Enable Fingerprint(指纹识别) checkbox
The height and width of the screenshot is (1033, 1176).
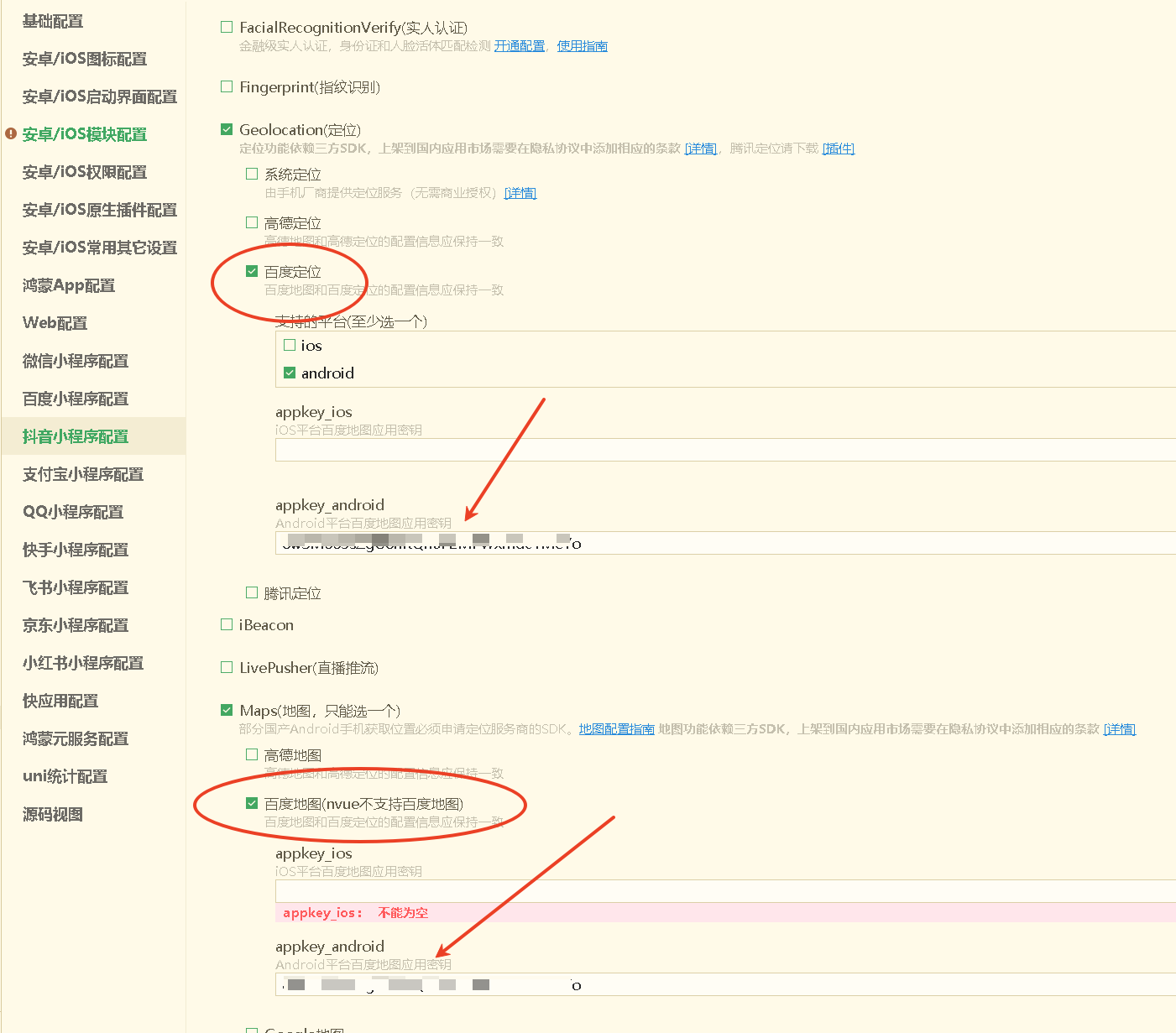click(227, 86)
